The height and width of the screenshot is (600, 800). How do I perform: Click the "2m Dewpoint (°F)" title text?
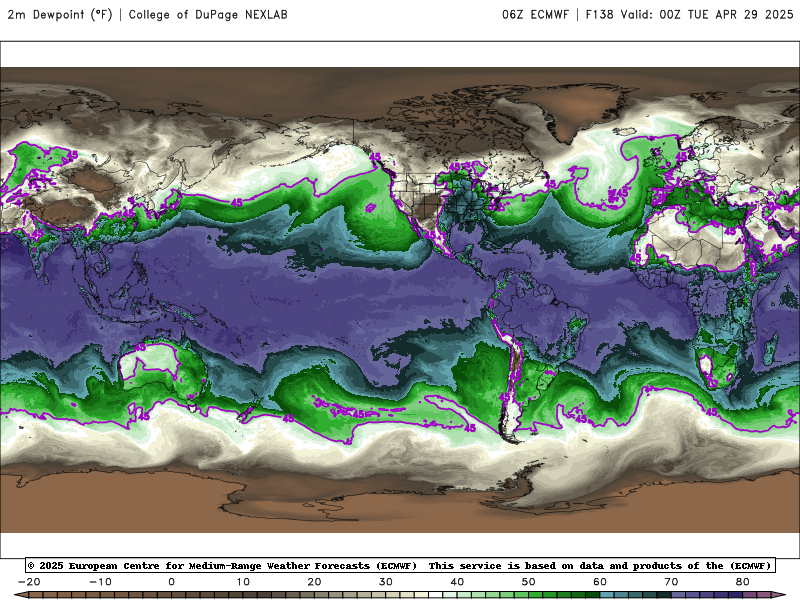pyautogui.click(x=60, y=14)
